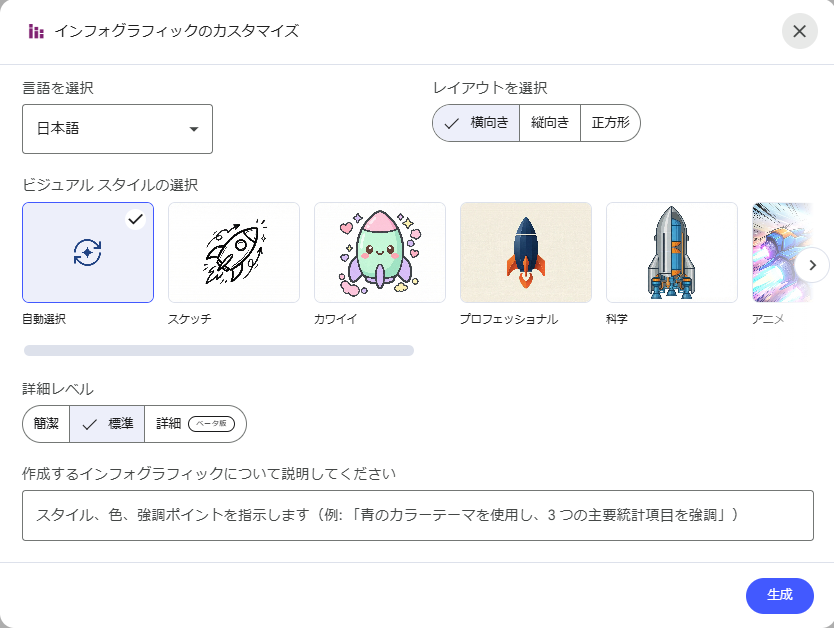Click the checkmark on the selected 自動選択 style
The width and height of the screenshot is (834, 628).
pos(137,219)
